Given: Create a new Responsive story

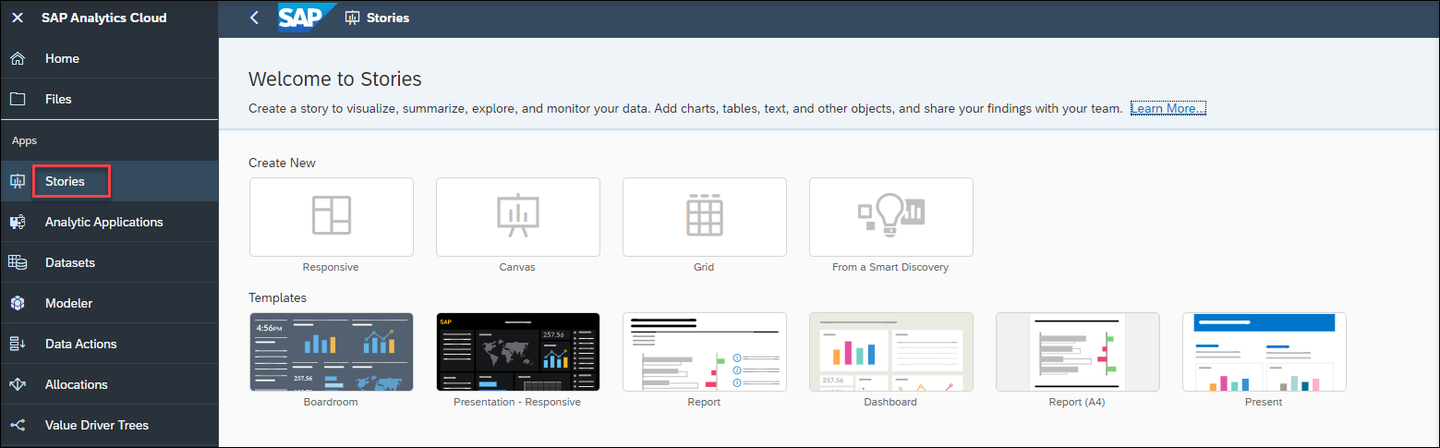Looking at the screenshot, I should (x=331, y=217).
